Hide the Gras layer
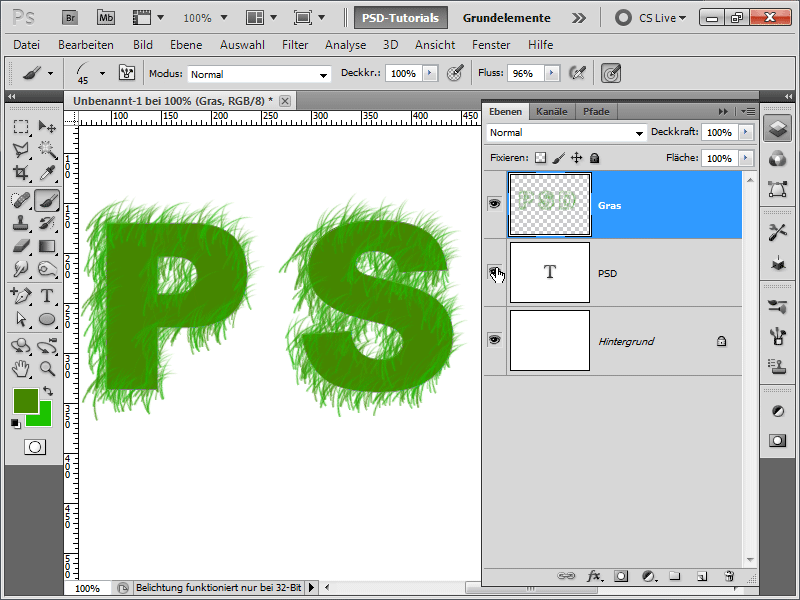This screenshot has height=600, width=800. tap(494, 204)
